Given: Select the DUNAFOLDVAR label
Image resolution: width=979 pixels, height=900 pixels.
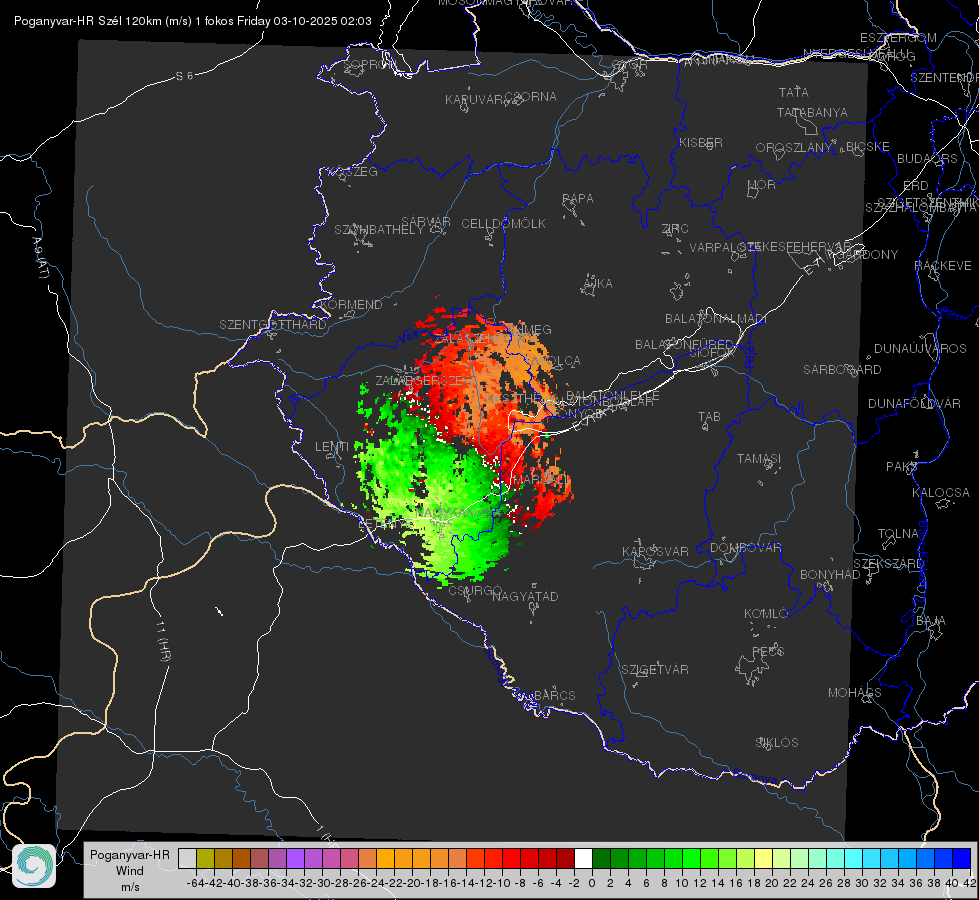Looking at the screenshot, I should (914, 403).
